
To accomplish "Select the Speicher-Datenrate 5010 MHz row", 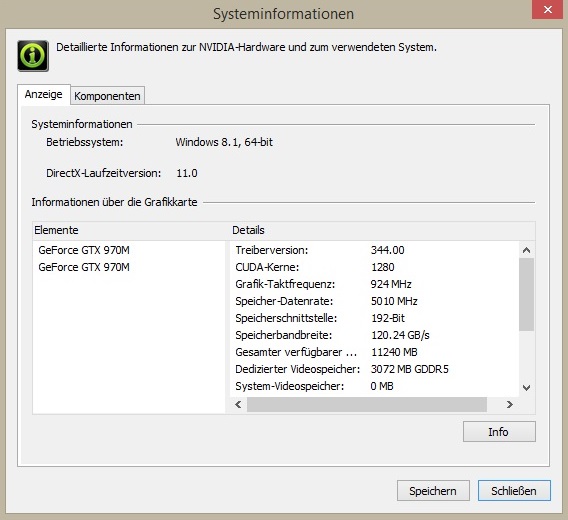I will [x=375, y=301].
